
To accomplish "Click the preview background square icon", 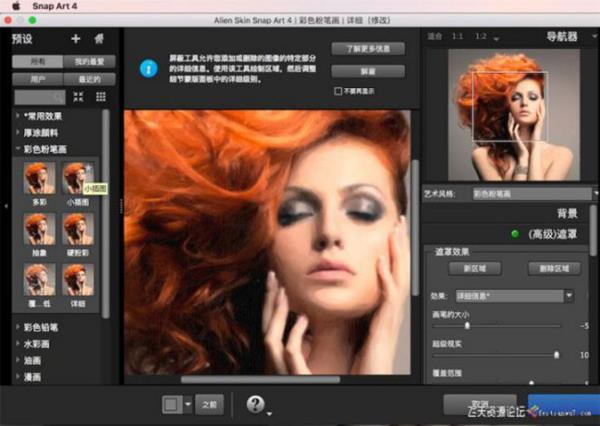I will point(171,404).
